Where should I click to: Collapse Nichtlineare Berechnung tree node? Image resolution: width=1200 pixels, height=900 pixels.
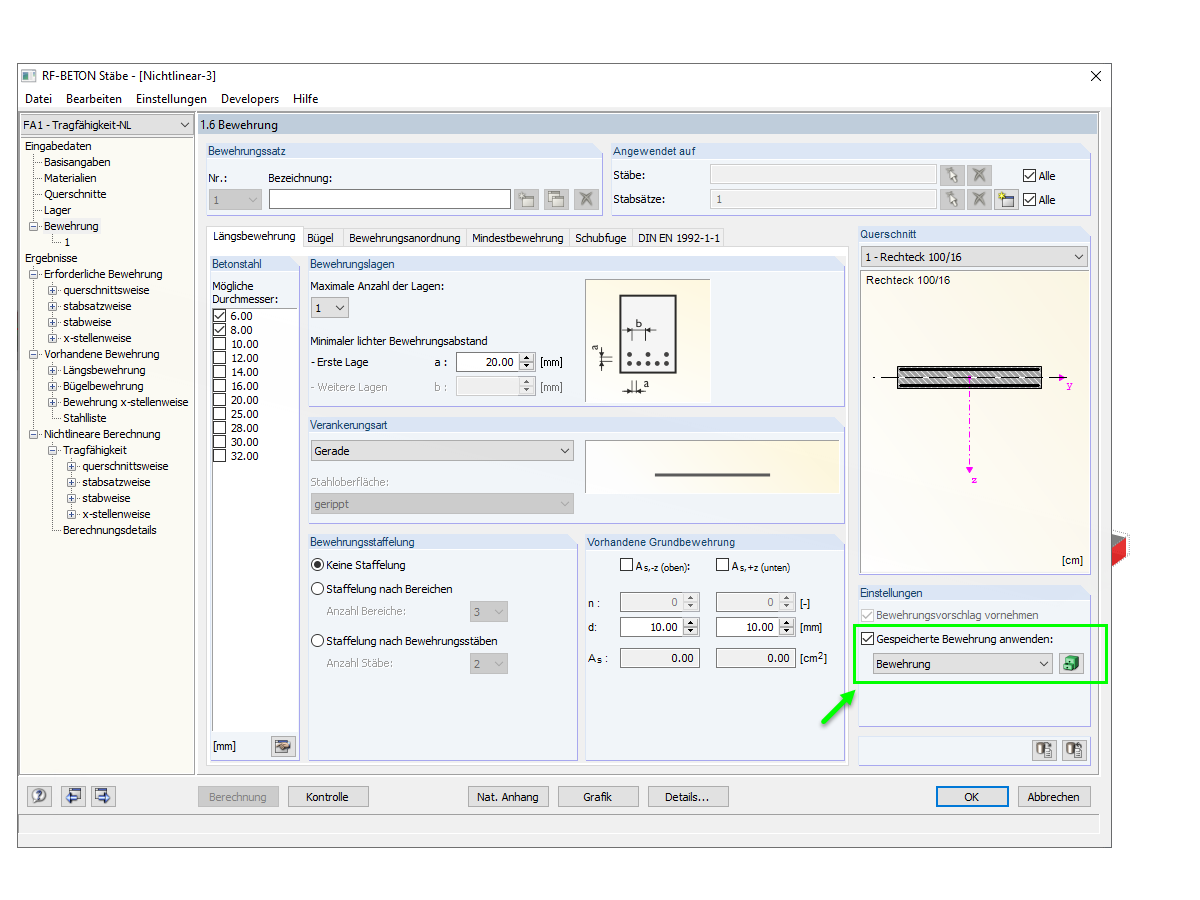(33, 435)
